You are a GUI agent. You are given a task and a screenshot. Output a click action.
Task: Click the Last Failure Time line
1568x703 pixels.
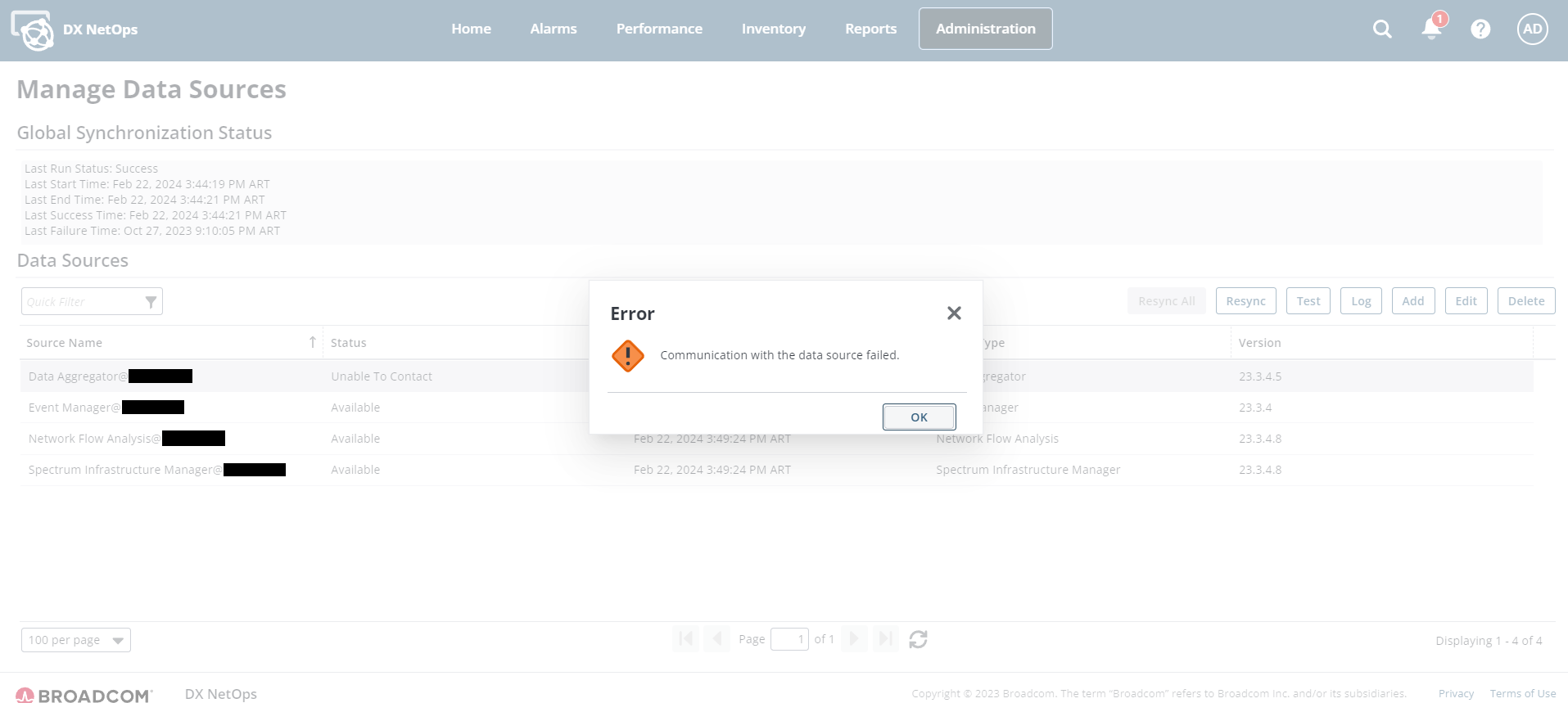click(152, 231)
